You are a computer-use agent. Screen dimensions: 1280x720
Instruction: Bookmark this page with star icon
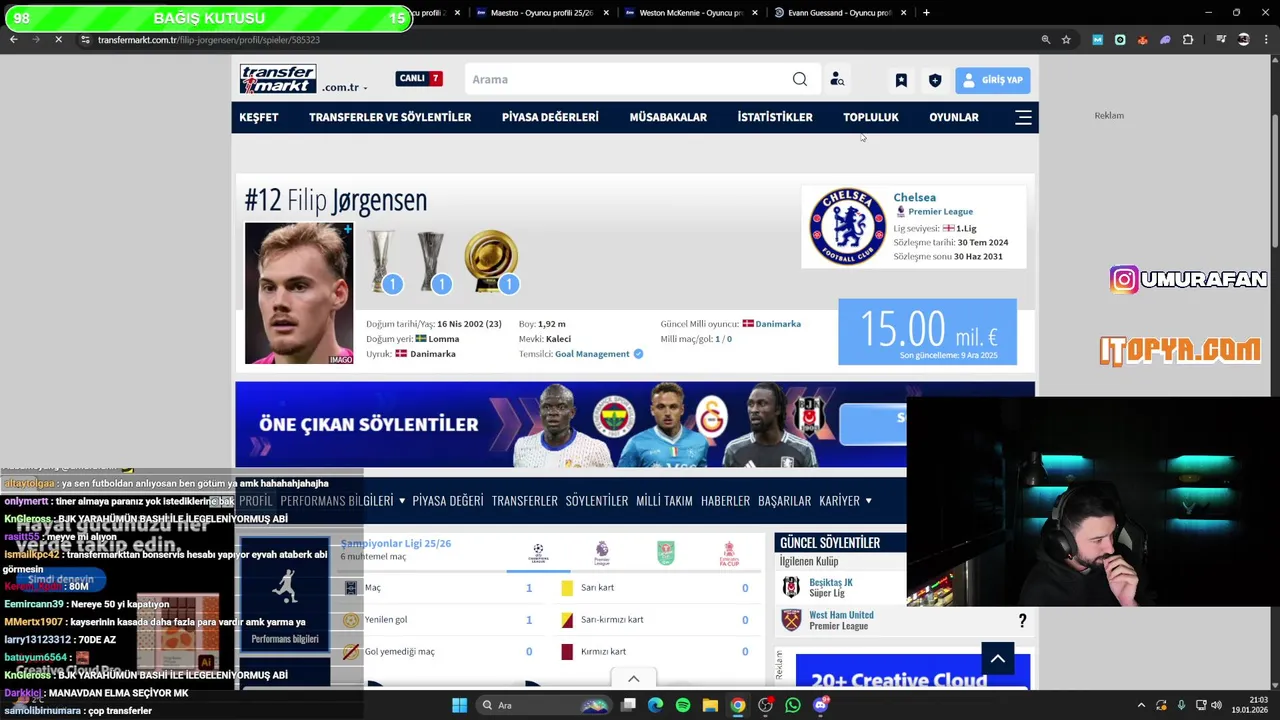tap(1066, 40)
